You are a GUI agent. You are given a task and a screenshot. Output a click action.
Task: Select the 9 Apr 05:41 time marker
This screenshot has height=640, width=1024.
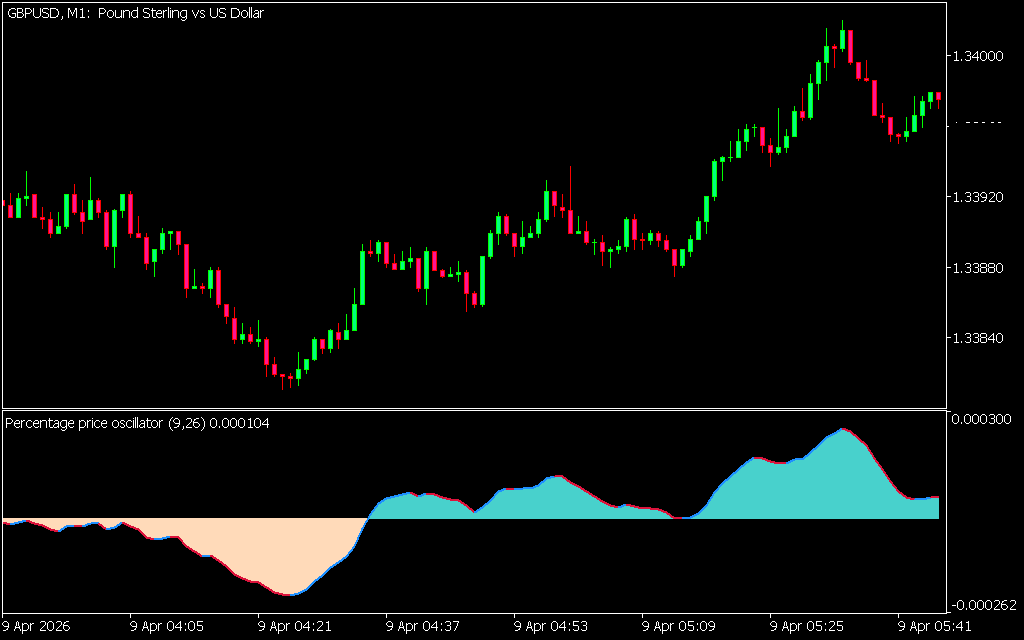click(936, 627)
